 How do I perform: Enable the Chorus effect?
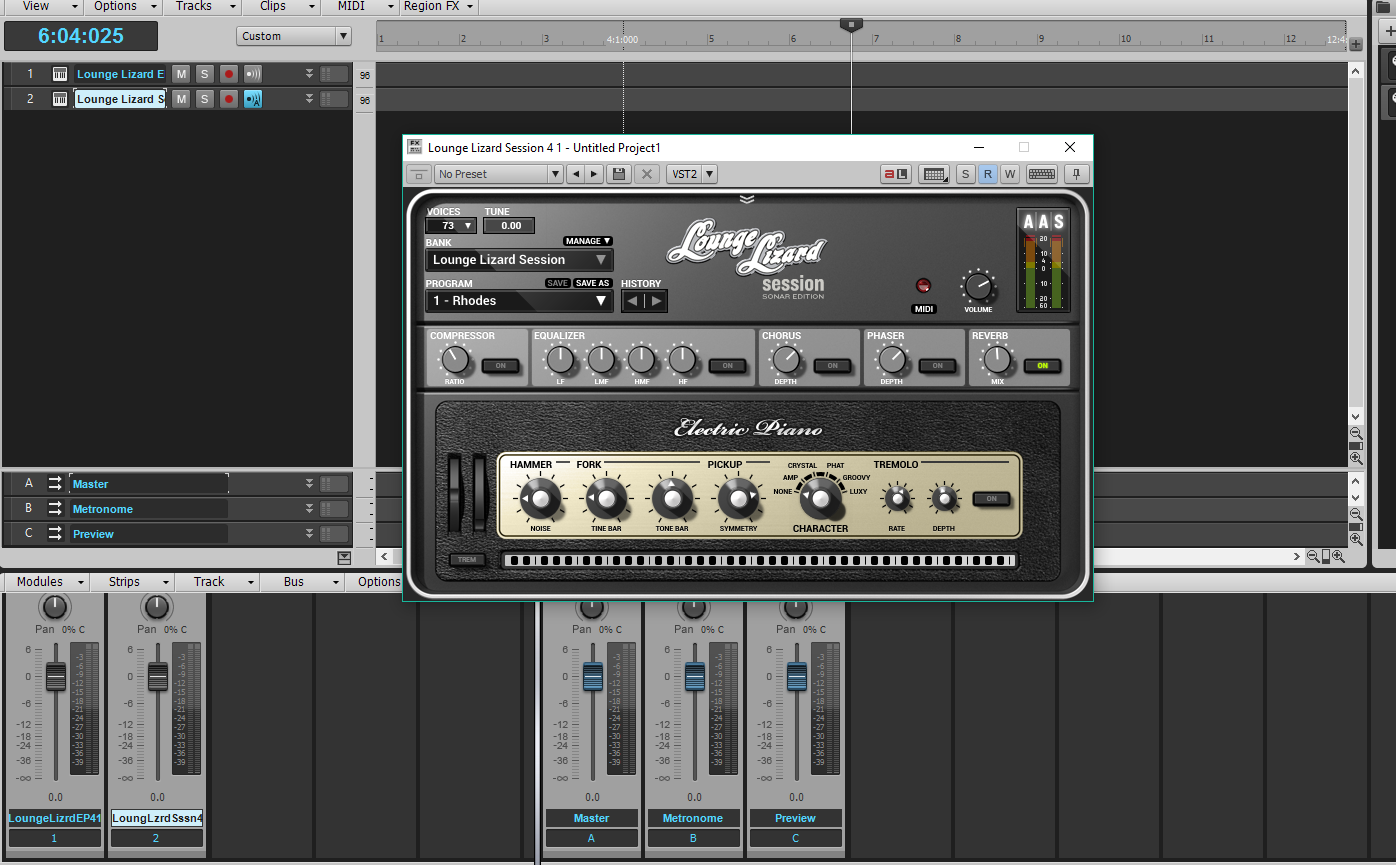pos(832,366)
